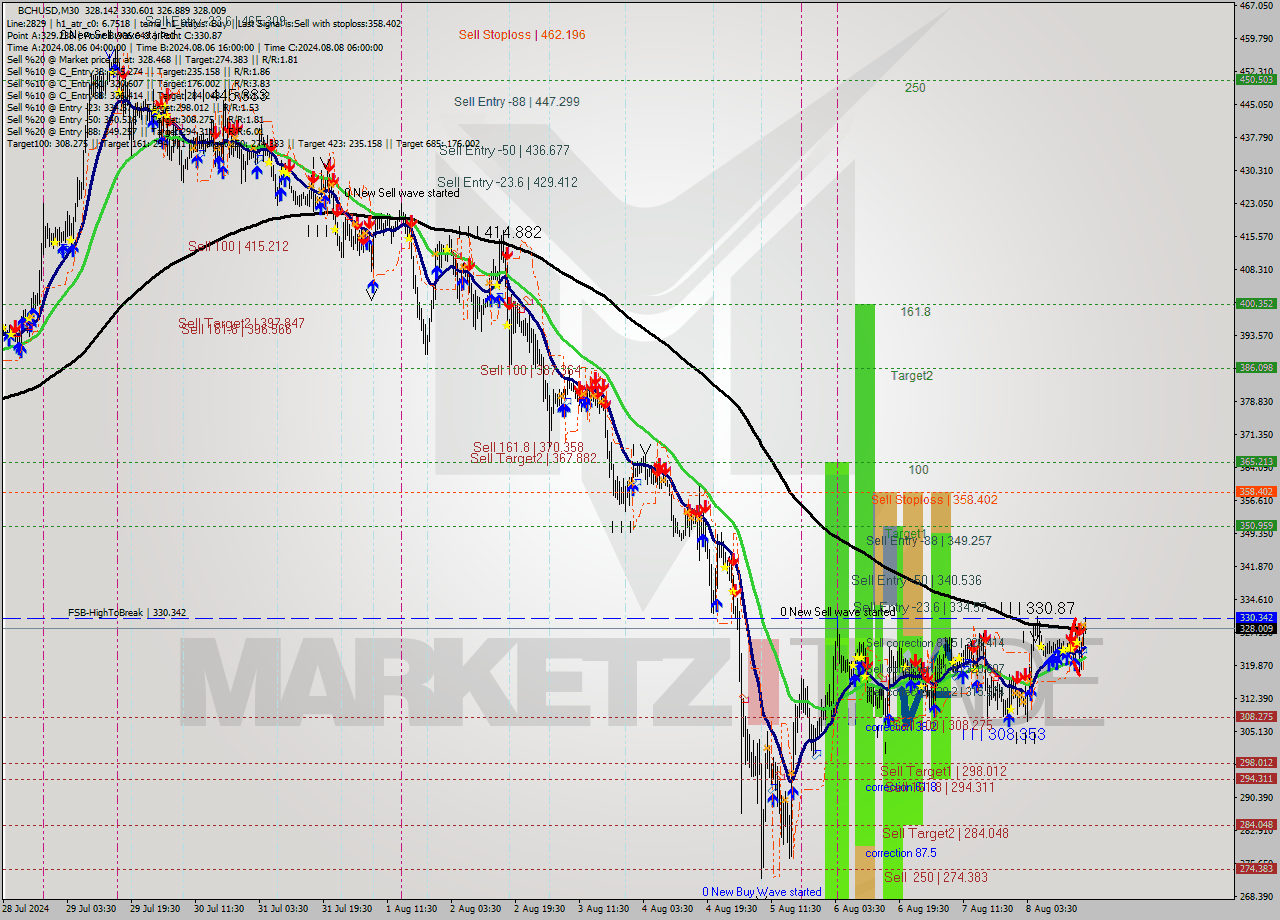Click 378.830 on the price scale

1256,401
